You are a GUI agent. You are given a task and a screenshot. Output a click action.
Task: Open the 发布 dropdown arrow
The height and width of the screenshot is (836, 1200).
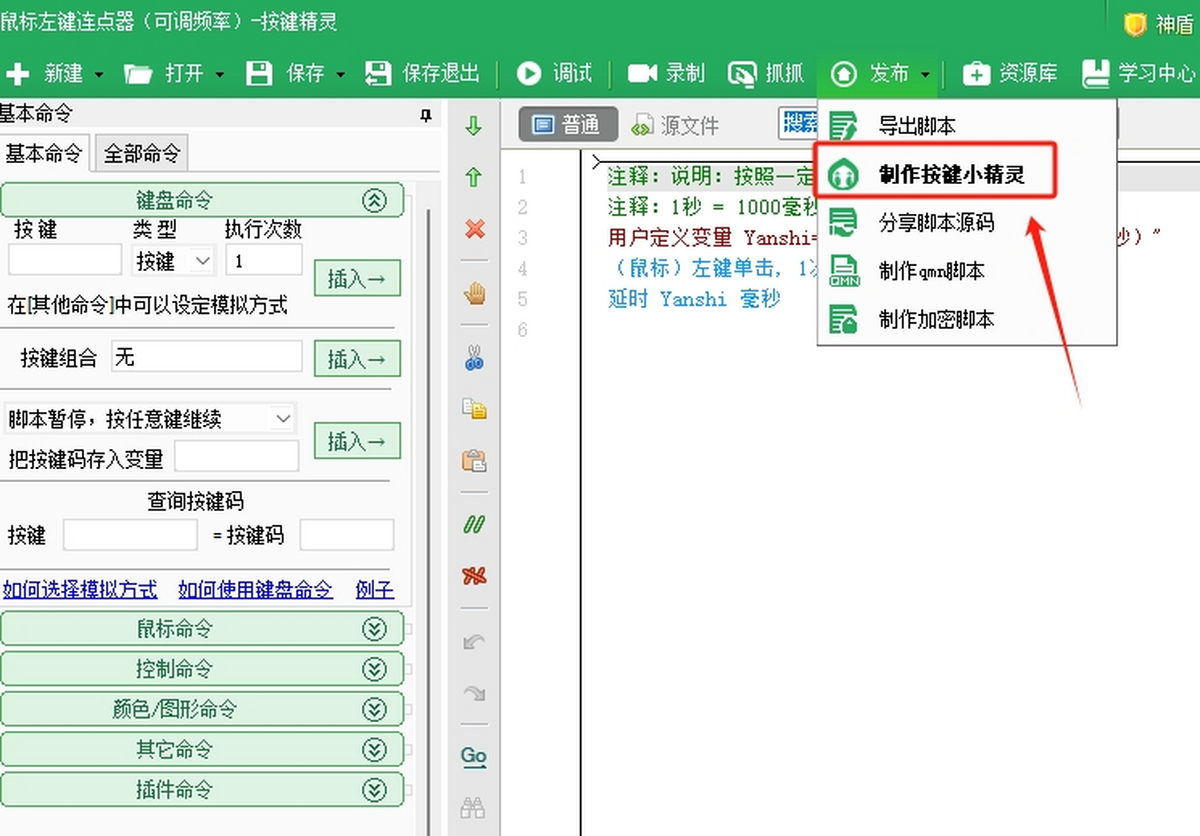pyautogui.click(x=925, y=74)
